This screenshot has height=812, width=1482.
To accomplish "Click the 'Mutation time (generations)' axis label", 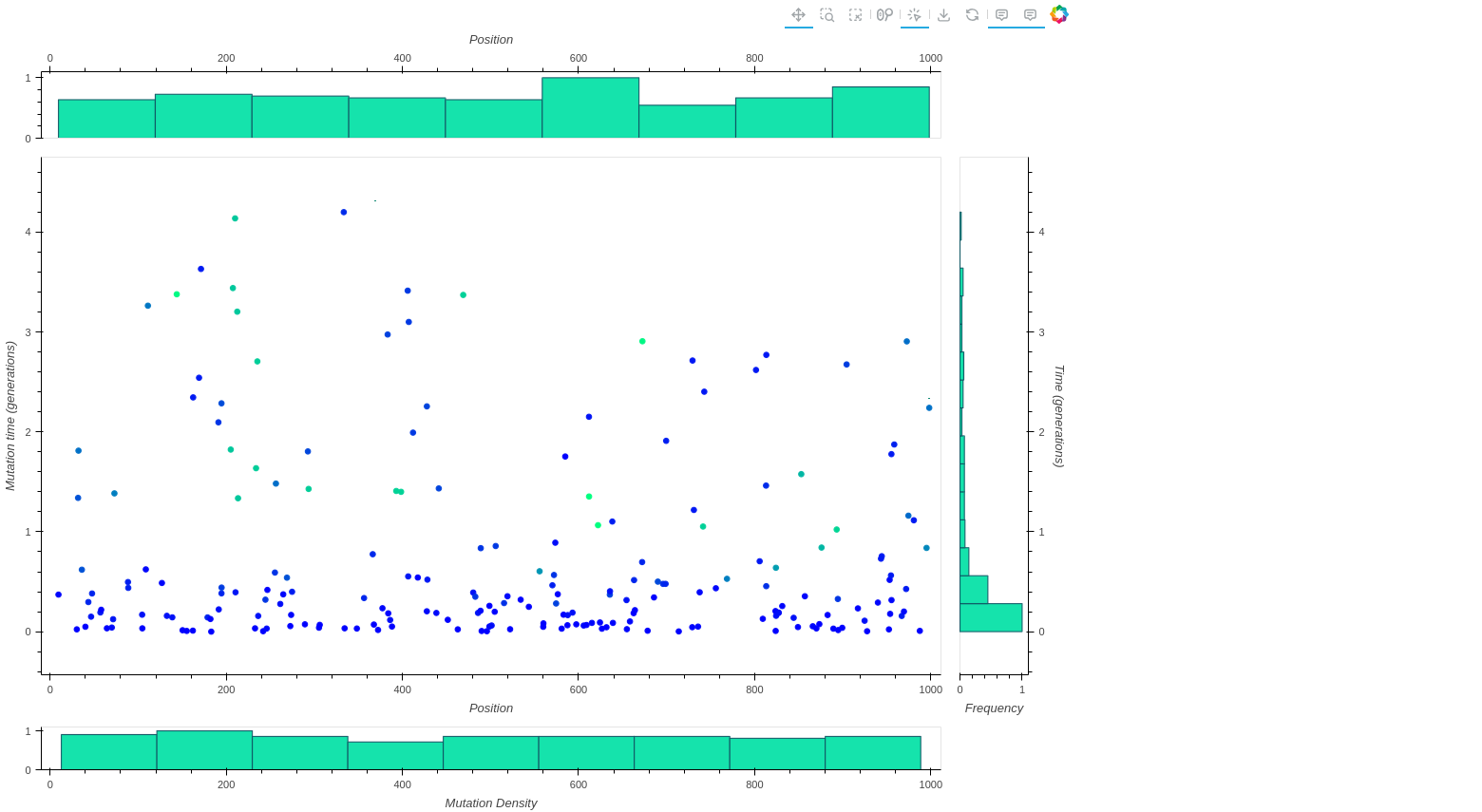I will coord(10,416).
